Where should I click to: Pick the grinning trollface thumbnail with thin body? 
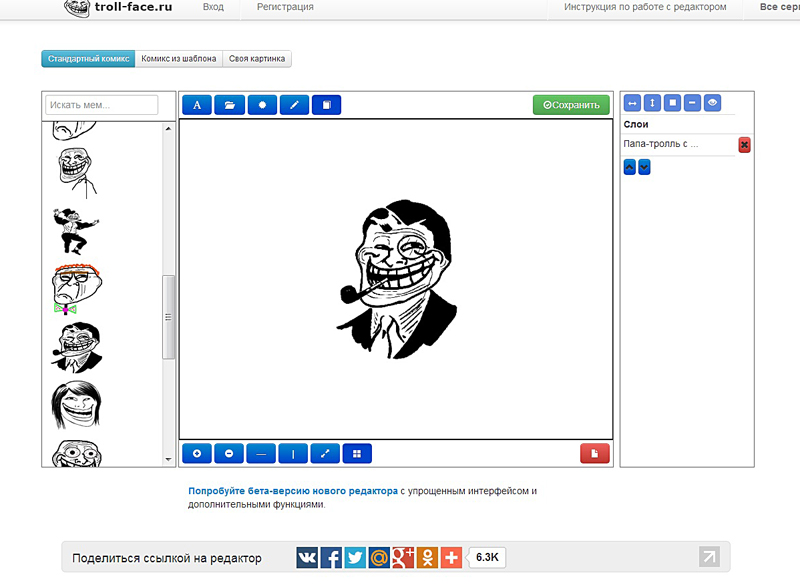coord(77,173)
